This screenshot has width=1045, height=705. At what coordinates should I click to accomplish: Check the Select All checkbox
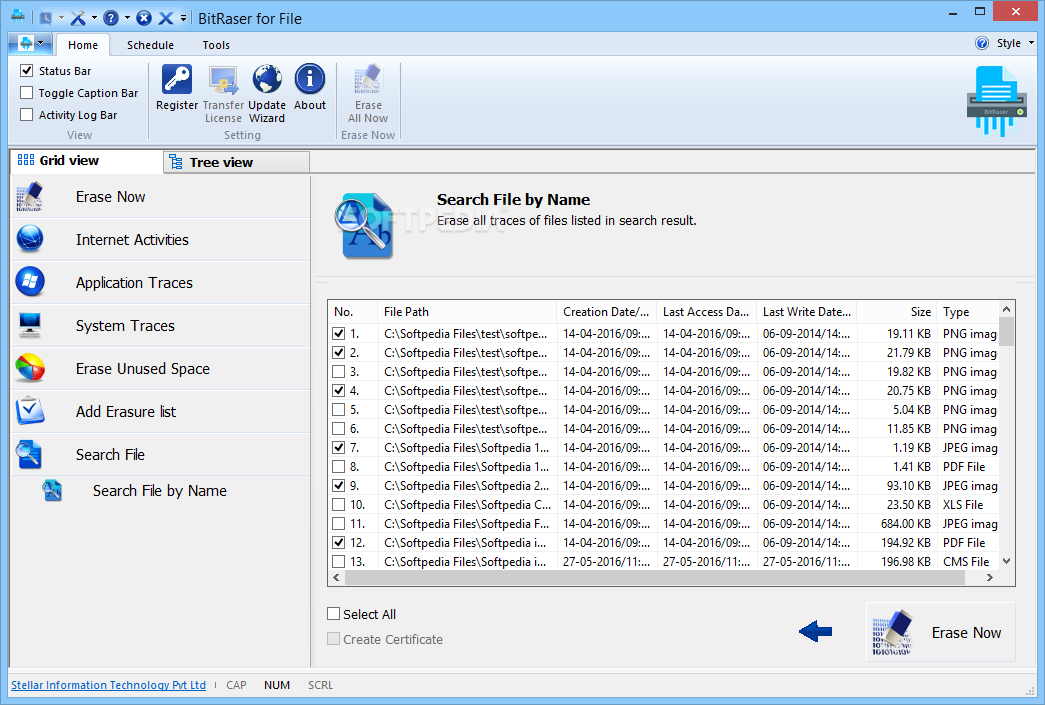(333, 613)
